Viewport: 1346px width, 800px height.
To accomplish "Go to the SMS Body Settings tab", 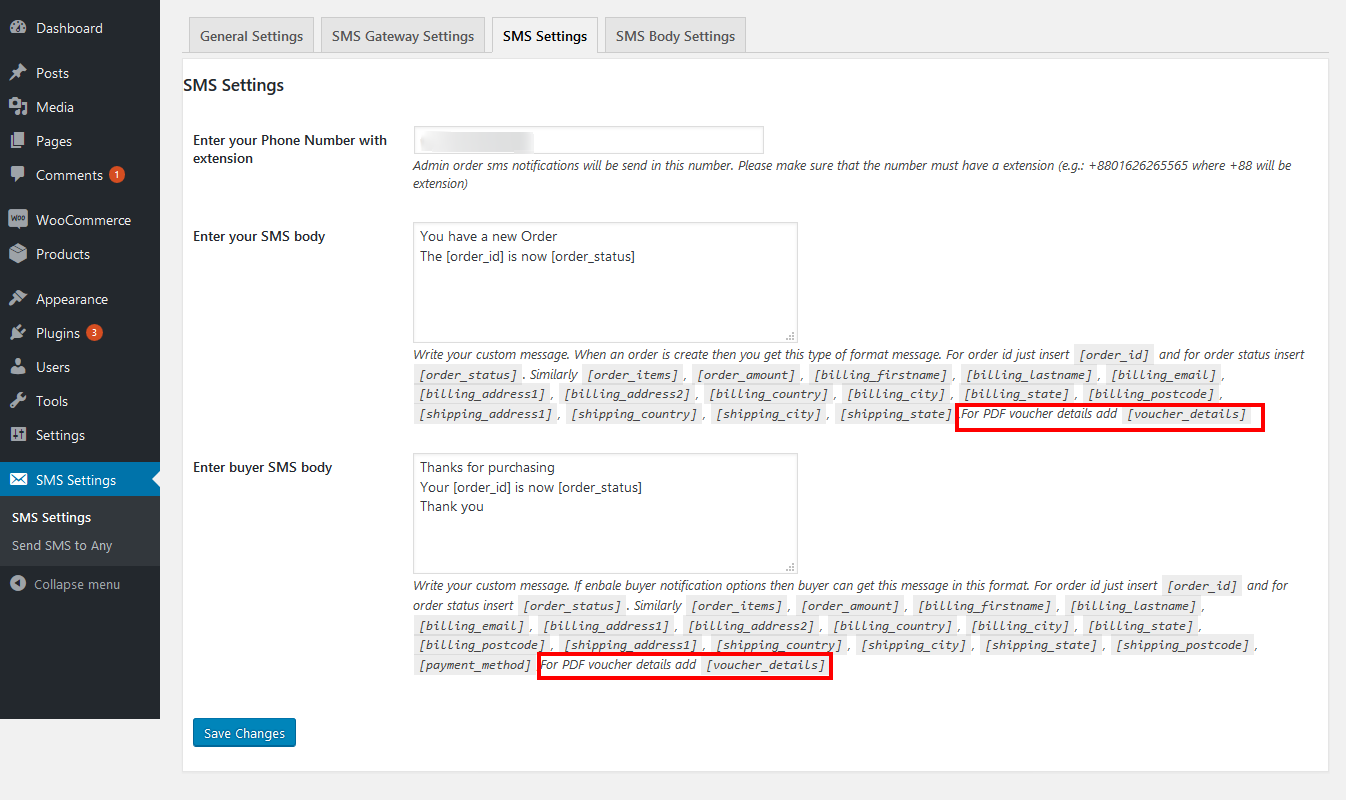I will (x=675, y=36).
